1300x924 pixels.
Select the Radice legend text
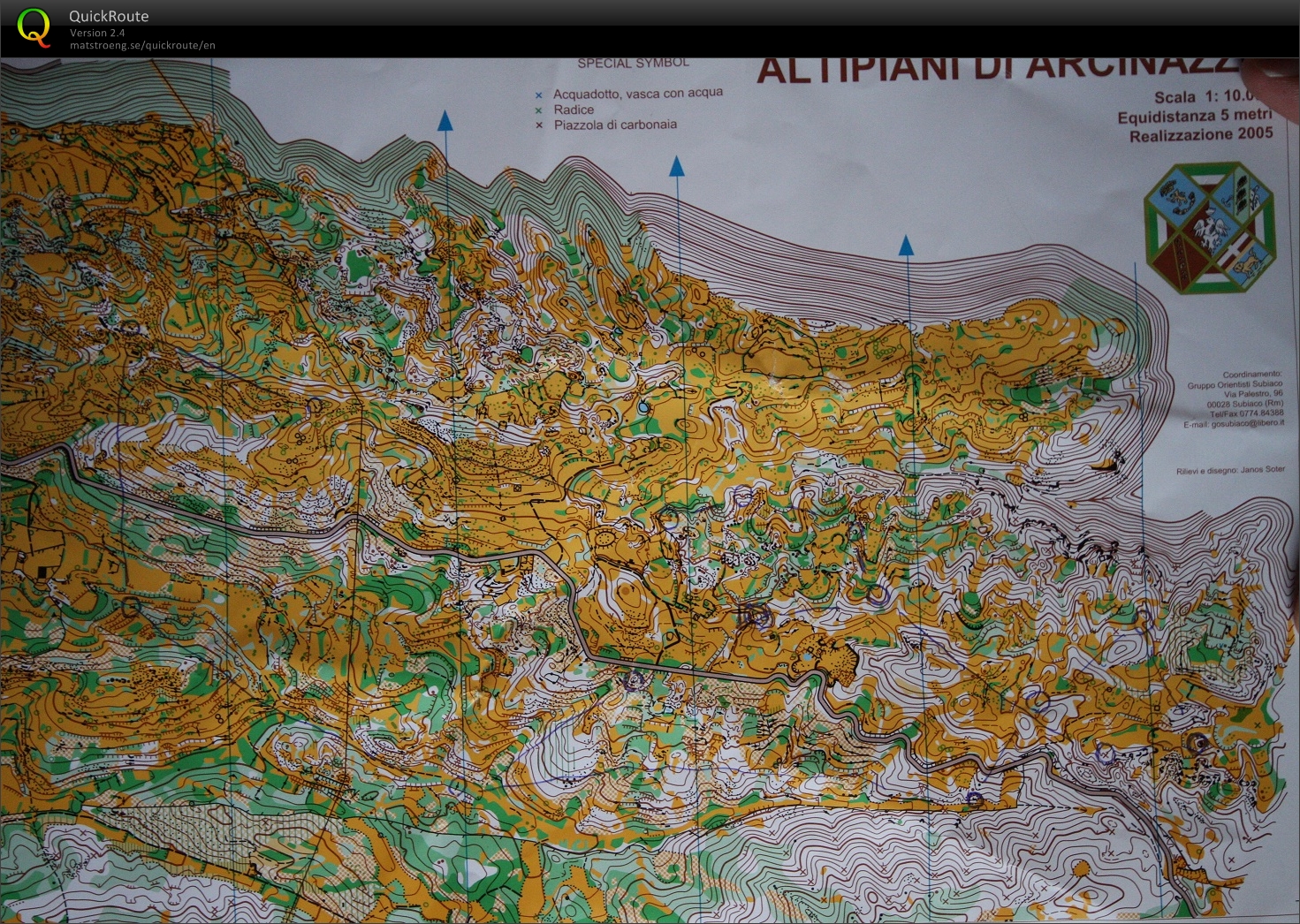[574, 110]
